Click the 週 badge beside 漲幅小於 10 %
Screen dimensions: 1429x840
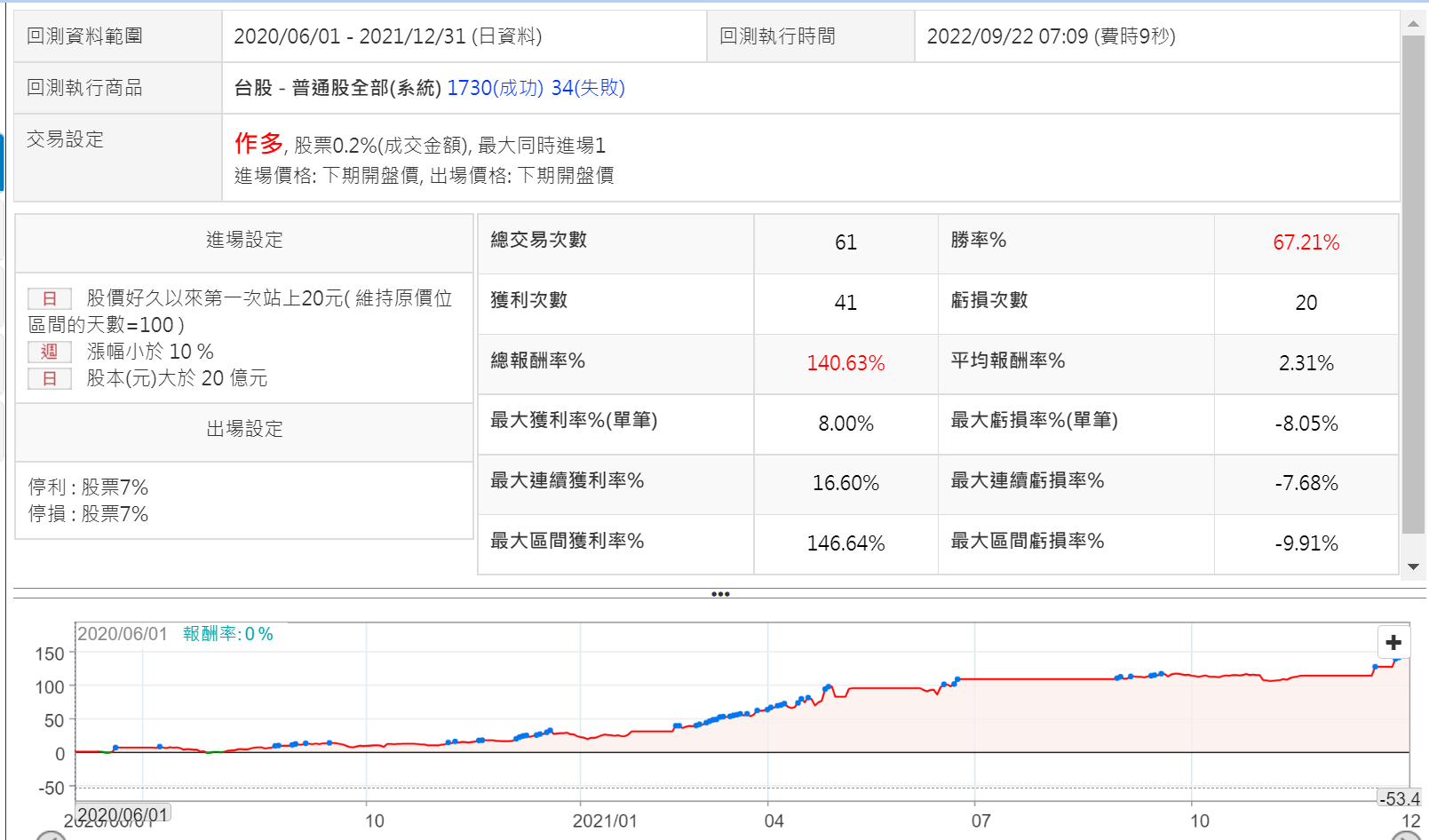(x=50, y=352)
